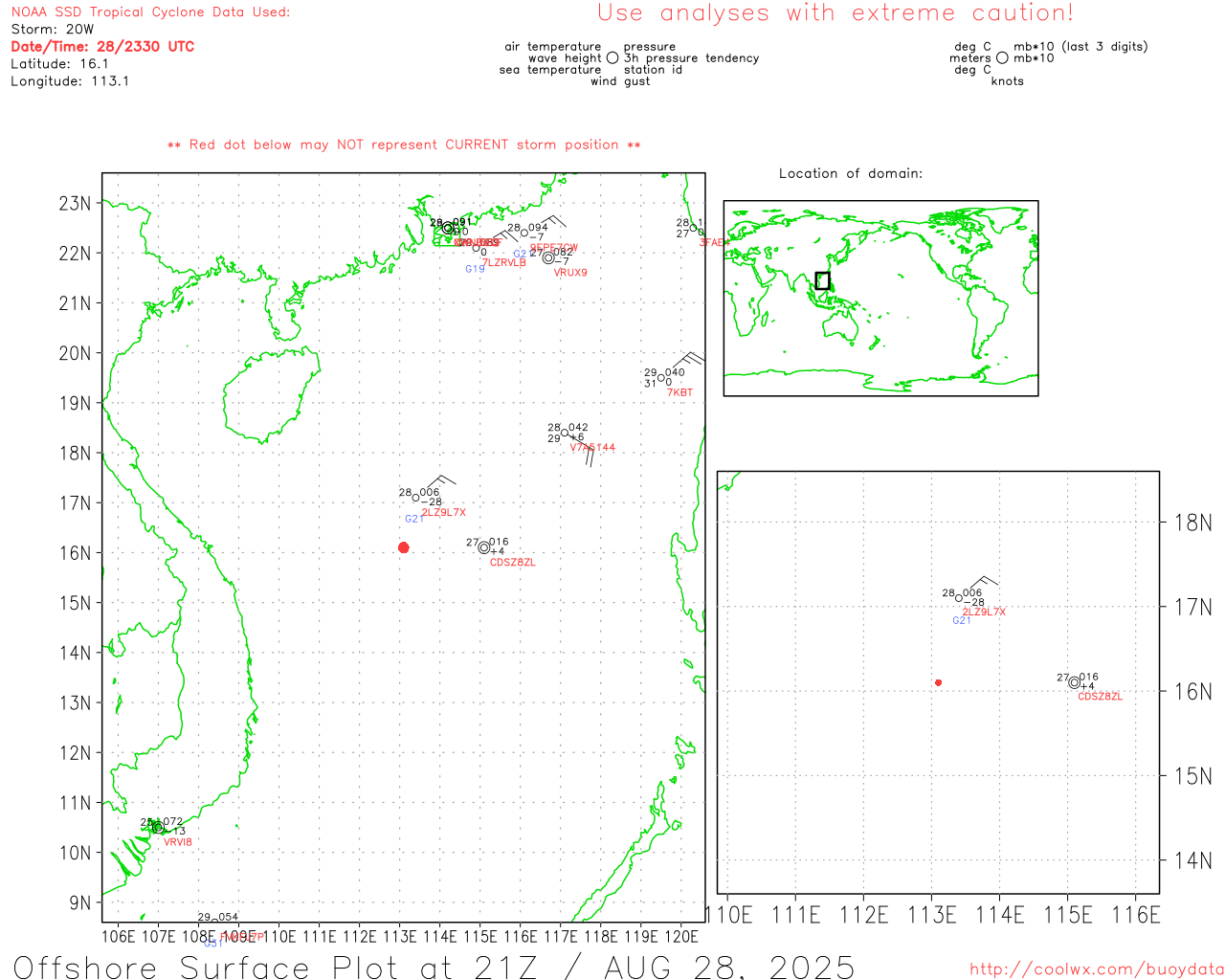Click the 113E longitude label on the main map
The image size is (1225, 980).
tap(400, 936)
